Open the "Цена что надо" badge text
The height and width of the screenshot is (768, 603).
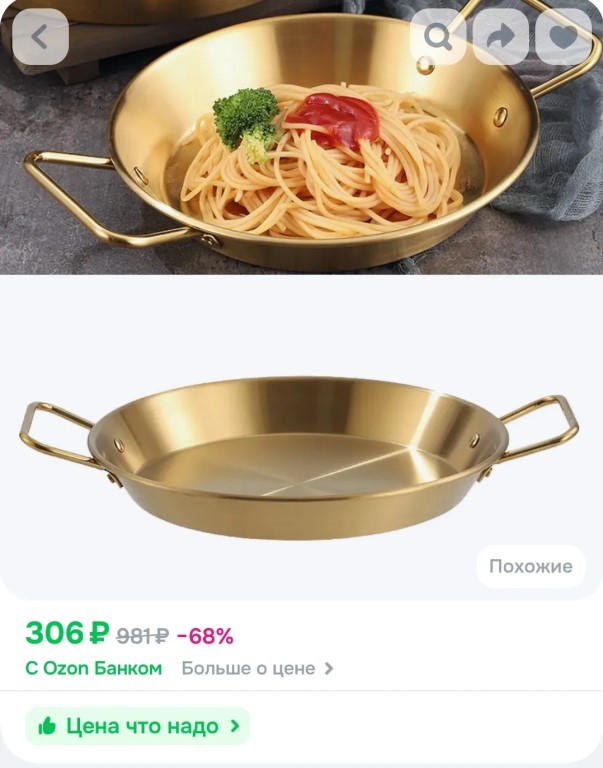coord(142,726)
